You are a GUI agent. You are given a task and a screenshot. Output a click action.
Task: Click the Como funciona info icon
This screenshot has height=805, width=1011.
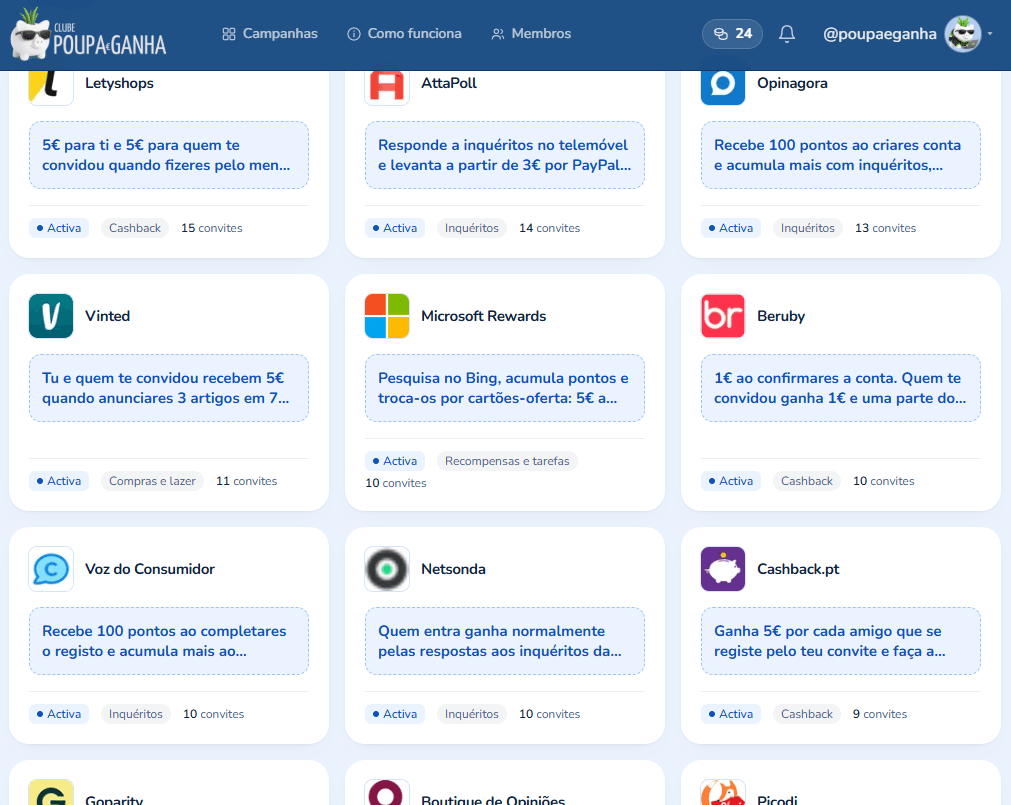tap(354, 34)
